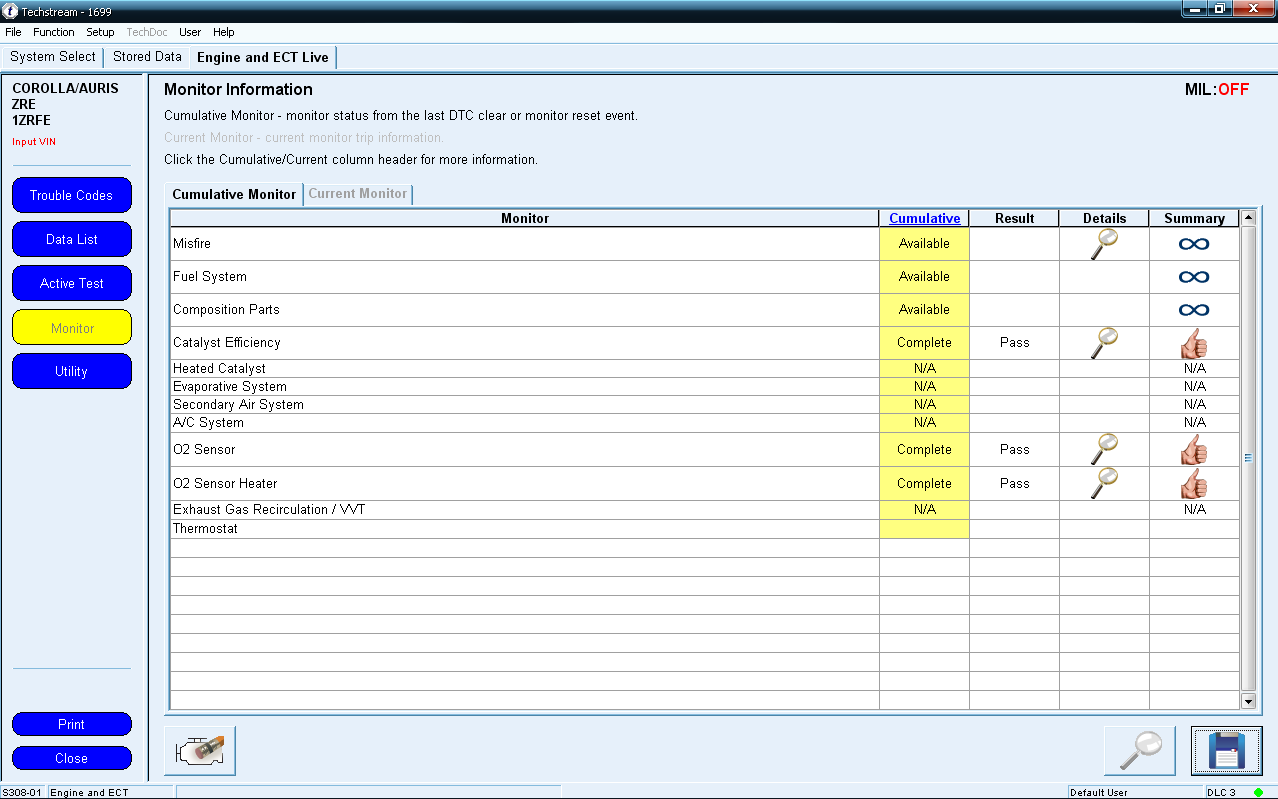Select the Engine and ECT Live tab
The image size is (1278, 799).
click(x=263, y=57)
